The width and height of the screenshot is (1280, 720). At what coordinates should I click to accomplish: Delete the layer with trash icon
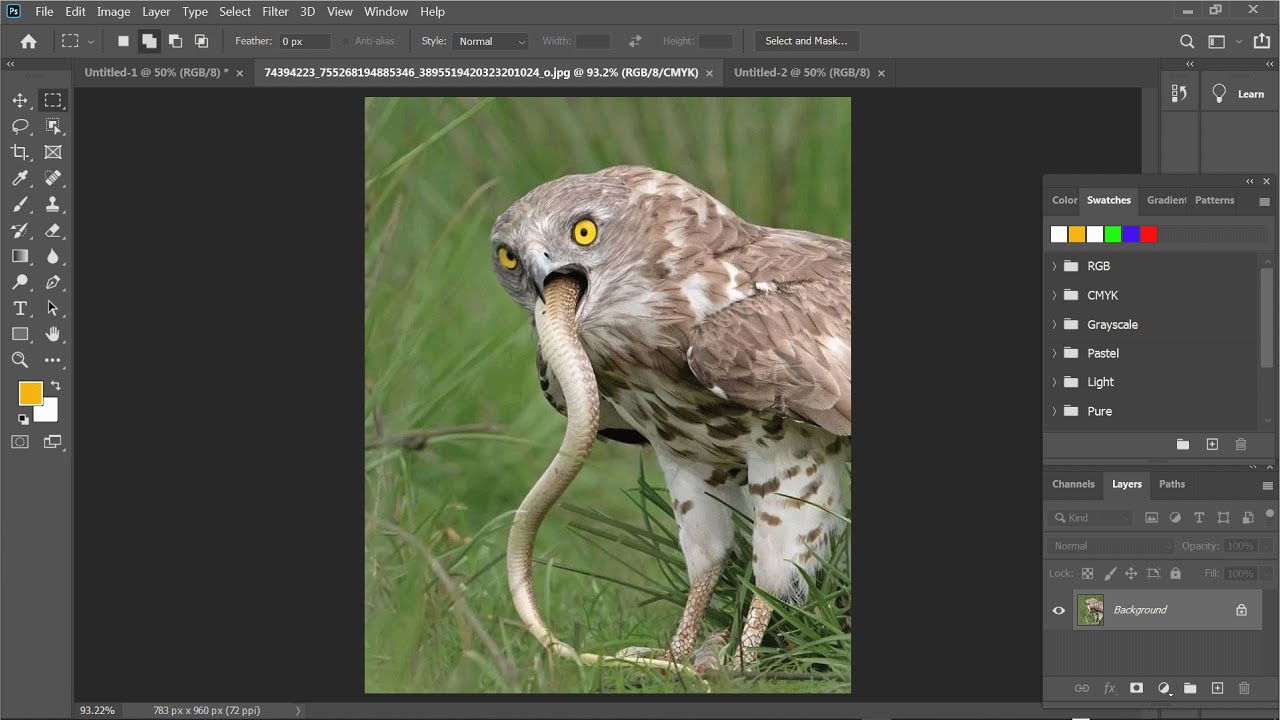coord(1244,688)
